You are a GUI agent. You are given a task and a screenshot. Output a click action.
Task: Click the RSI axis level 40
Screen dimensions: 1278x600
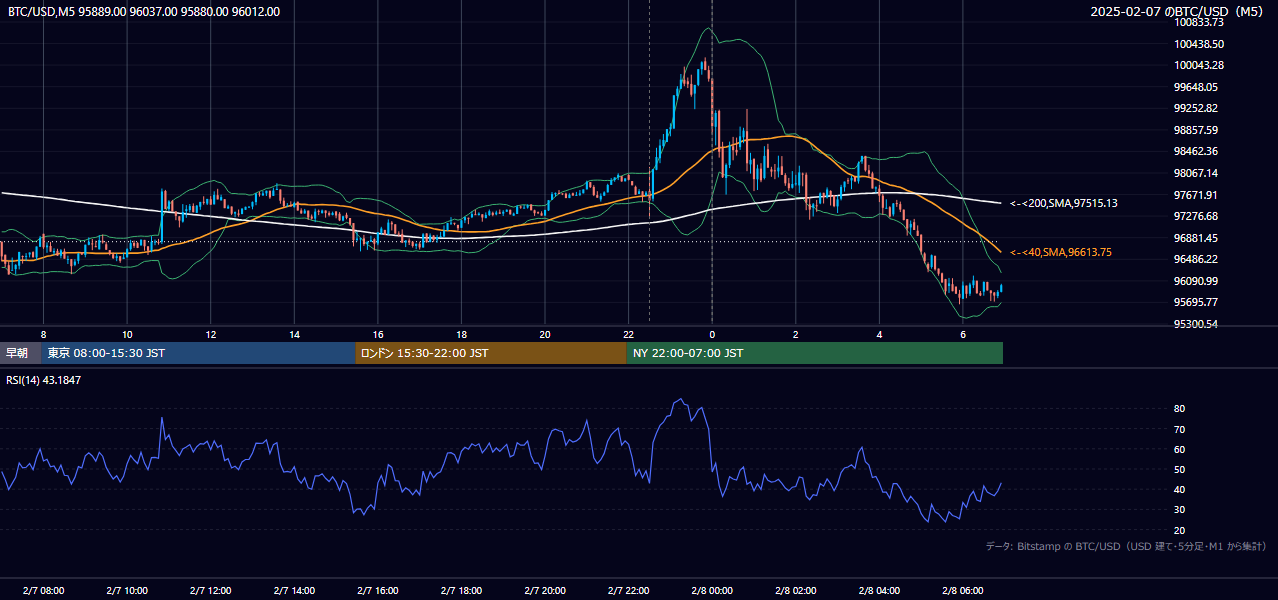point(1179,489)
